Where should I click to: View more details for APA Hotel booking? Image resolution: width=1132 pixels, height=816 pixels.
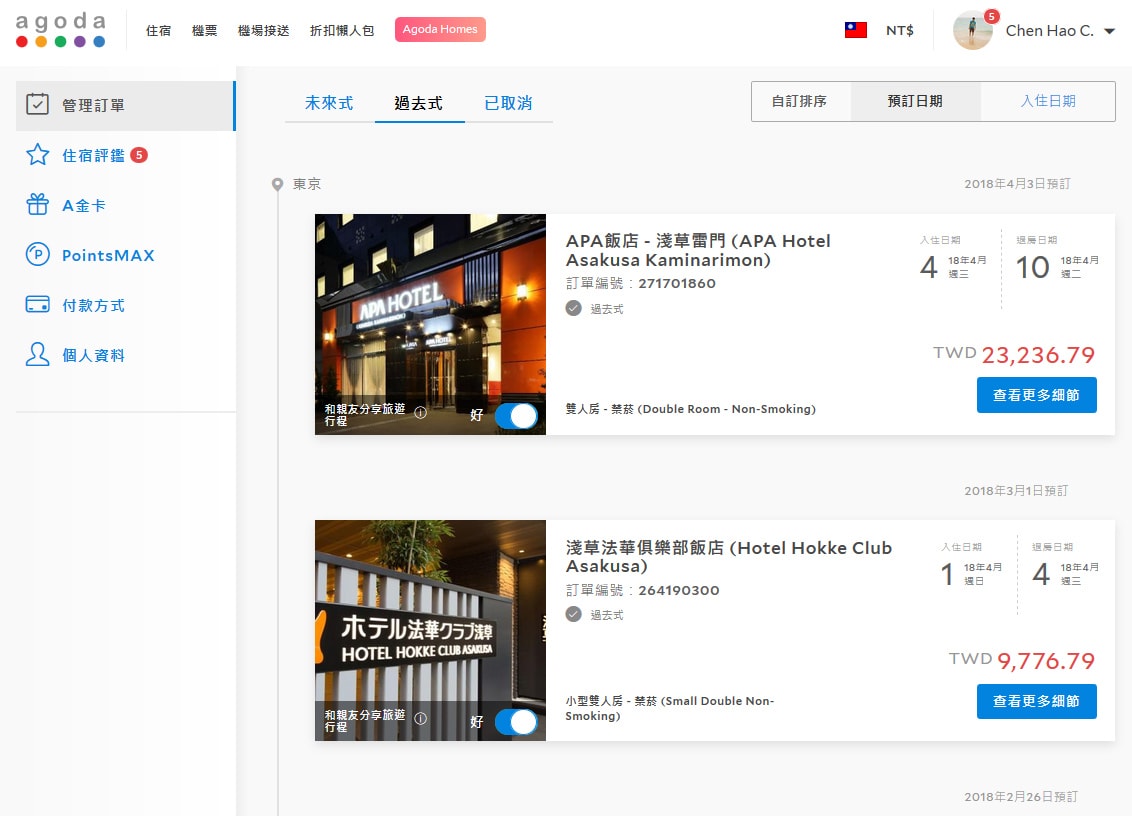tap(1037, 395)
